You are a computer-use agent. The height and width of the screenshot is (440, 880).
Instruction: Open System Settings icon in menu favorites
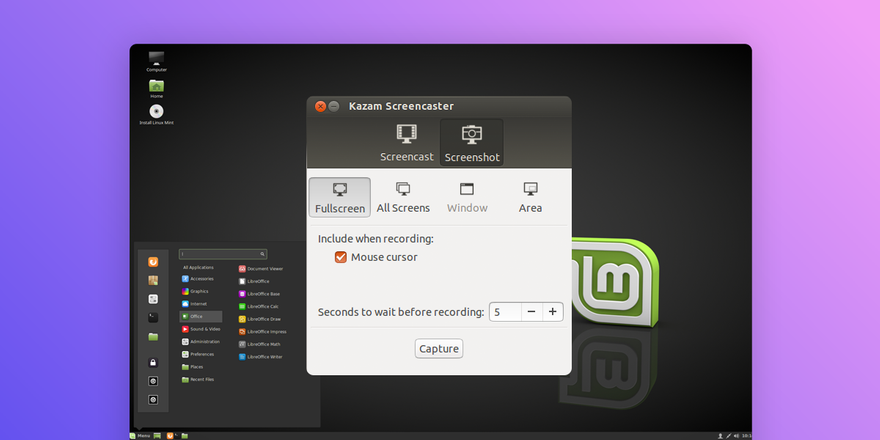click(153, 299)
